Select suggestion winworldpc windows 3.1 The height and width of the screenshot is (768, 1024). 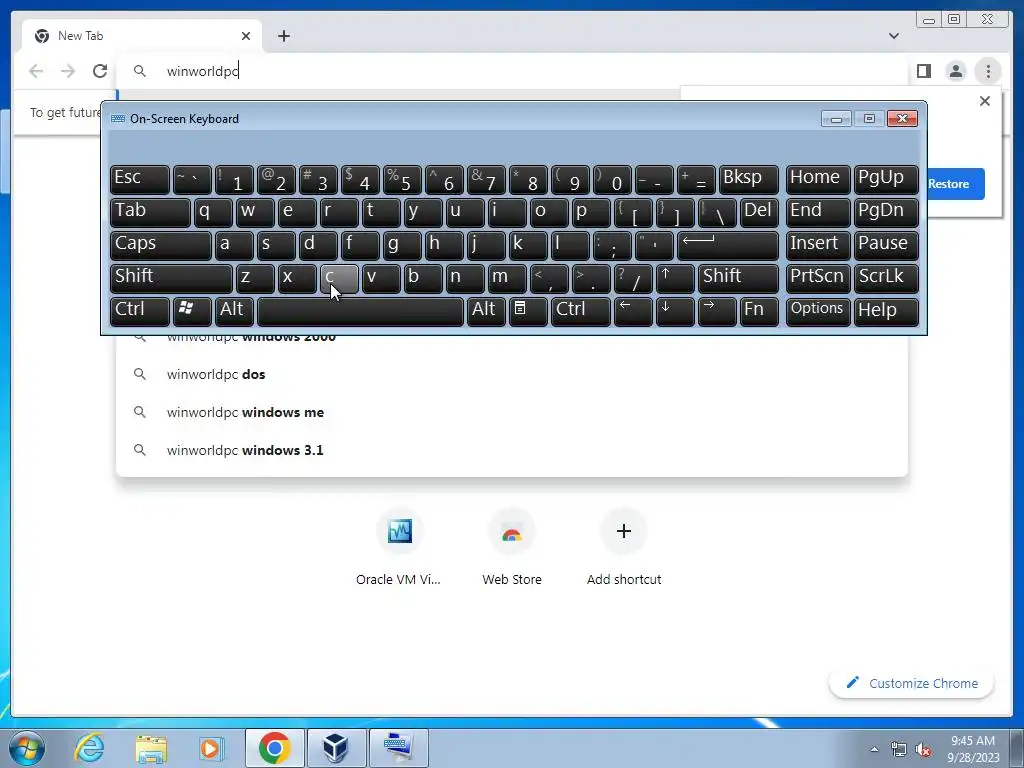(511, 450)
